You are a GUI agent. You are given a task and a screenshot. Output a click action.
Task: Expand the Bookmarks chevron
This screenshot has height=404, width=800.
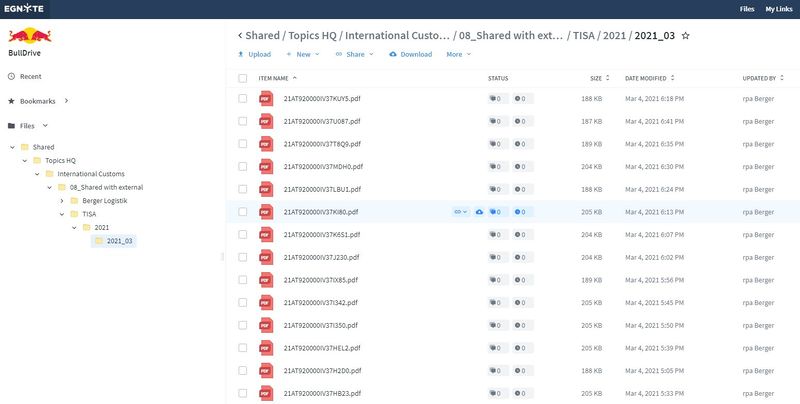click(66, 101)
